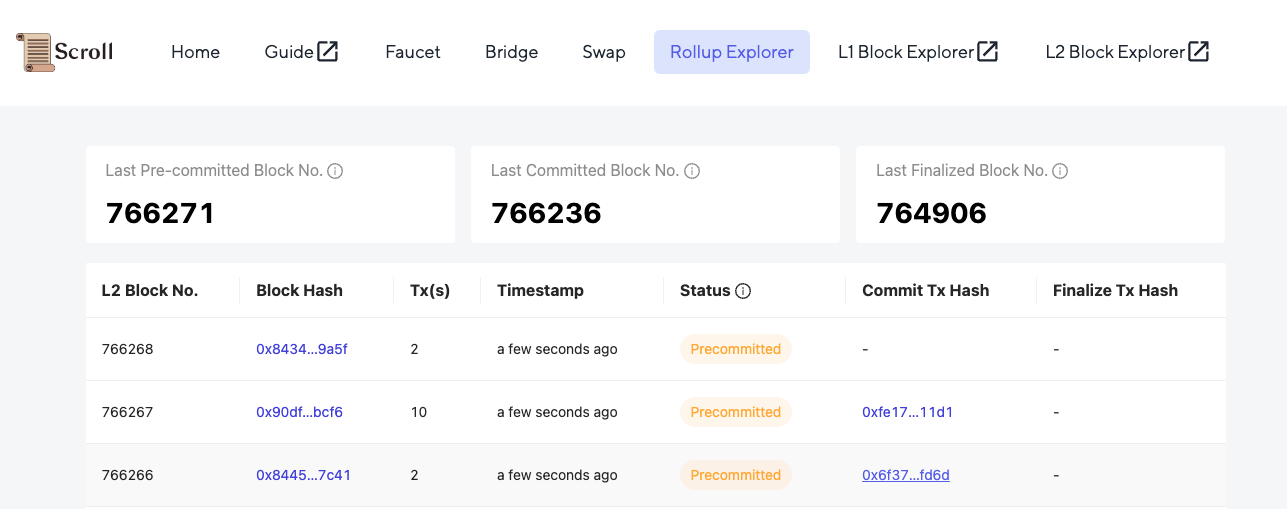Image resolution: width=1287 pixels, height=509 pixels.
Task: Go to the Faucet page
Action: tap(413, 52)
